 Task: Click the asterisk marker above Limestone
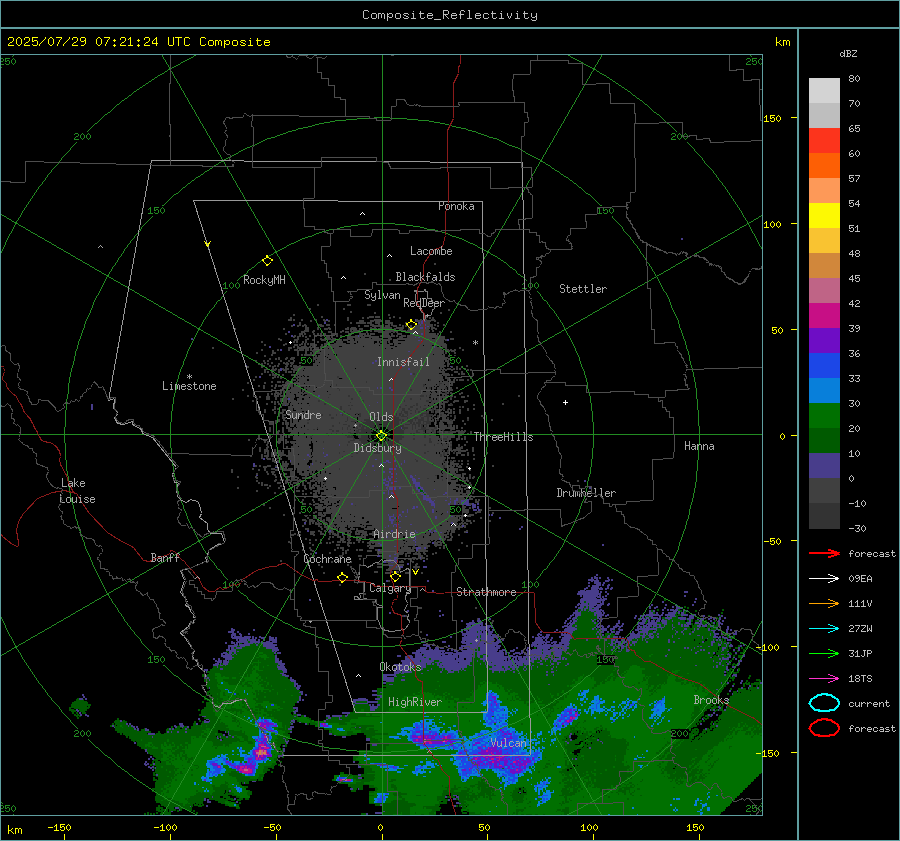pos(189,377)
